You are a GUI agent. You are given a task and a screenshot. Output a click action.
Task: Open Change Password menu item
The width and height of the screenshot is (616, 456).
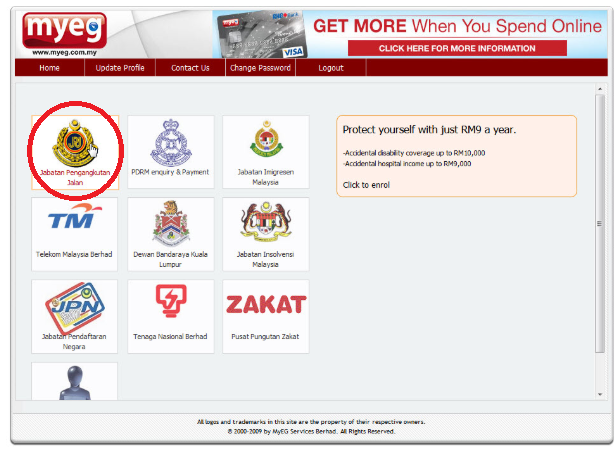point(260,68)
